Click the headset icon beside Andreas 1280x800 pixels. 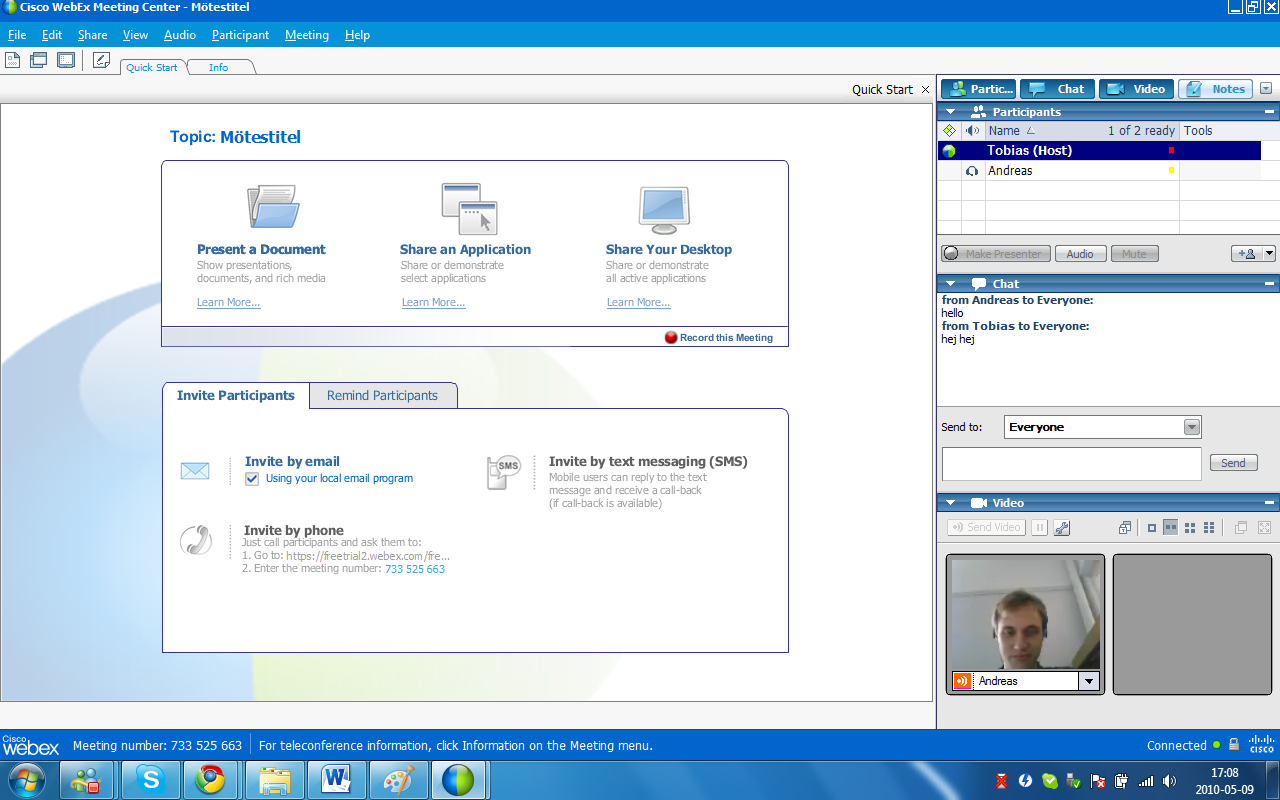point(972,171)
